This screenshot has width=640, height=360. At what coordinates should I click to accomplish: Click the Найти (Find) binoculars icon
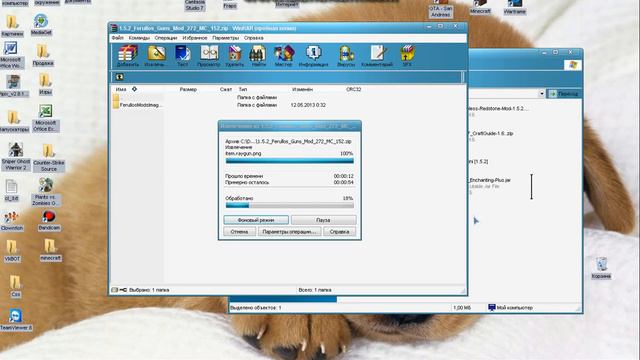tap(258, 56)
